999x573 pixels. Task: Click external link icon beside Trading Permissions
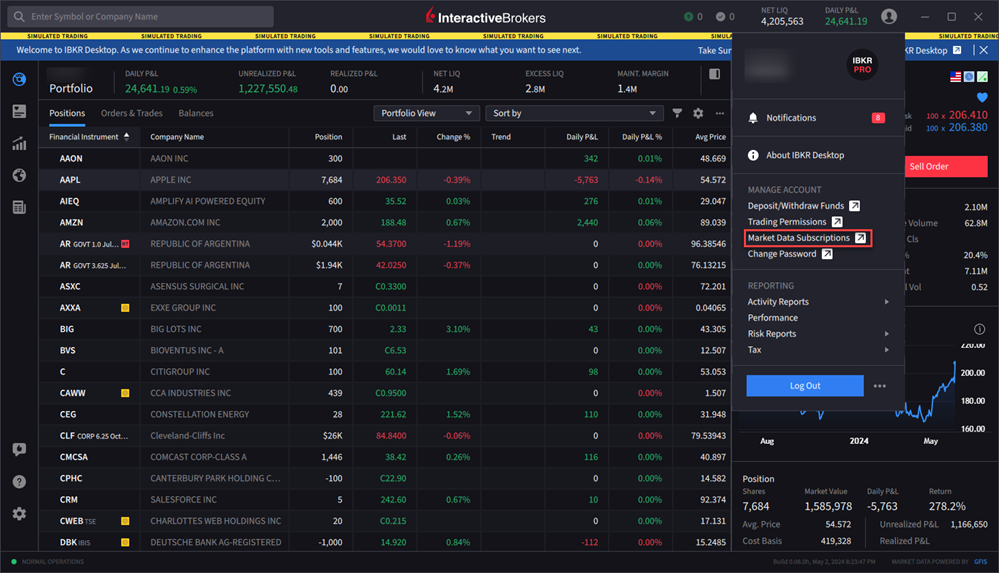pyautogui.click(x=837, y=222)
